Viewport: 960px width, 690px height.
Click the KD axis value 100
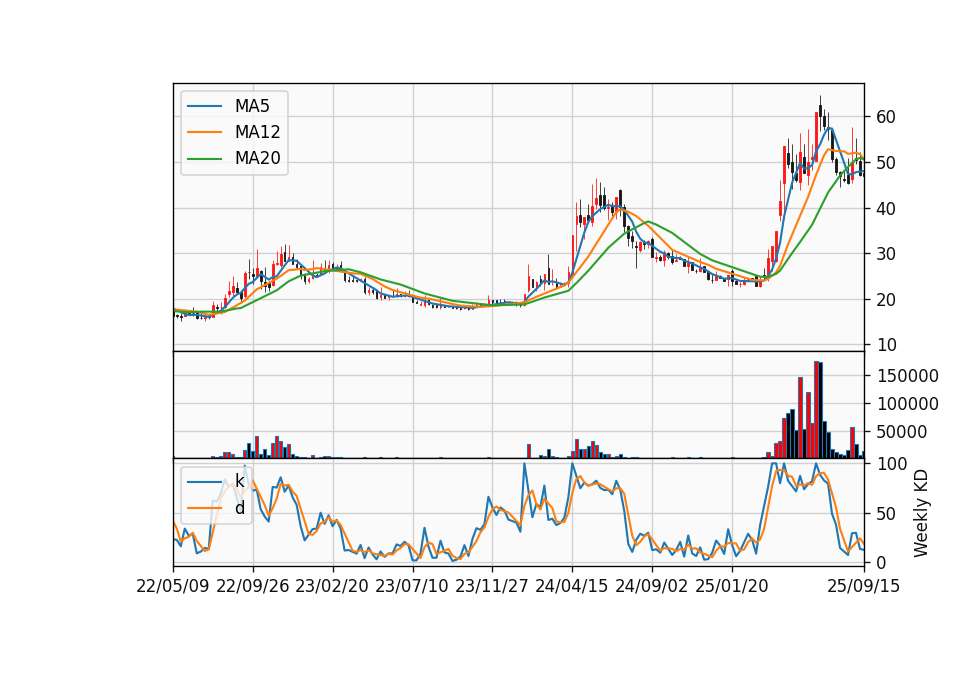click(x=891, y=464)
